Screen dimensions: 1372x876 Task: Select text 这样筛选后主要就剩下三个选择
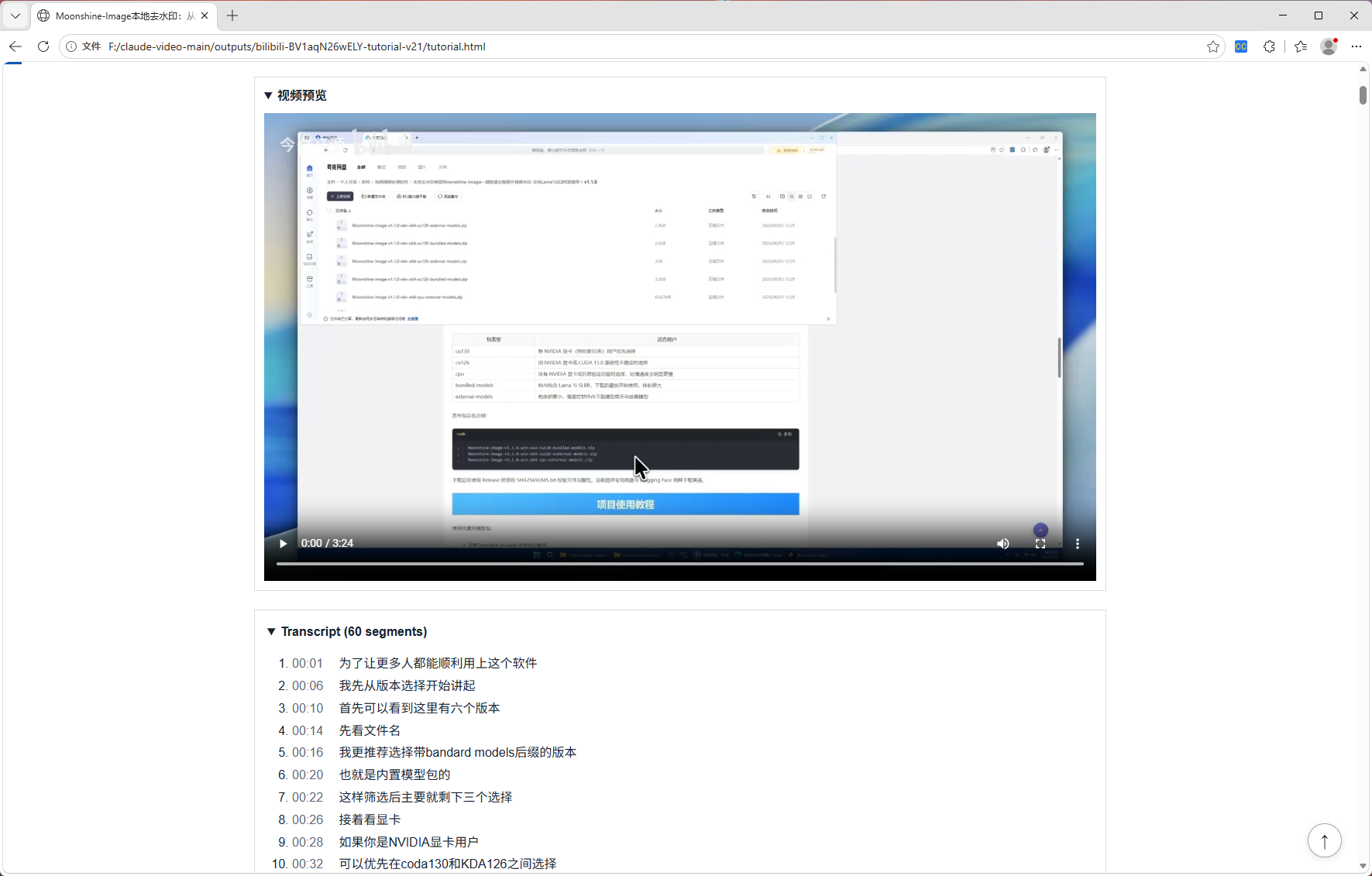click(425, 797)
